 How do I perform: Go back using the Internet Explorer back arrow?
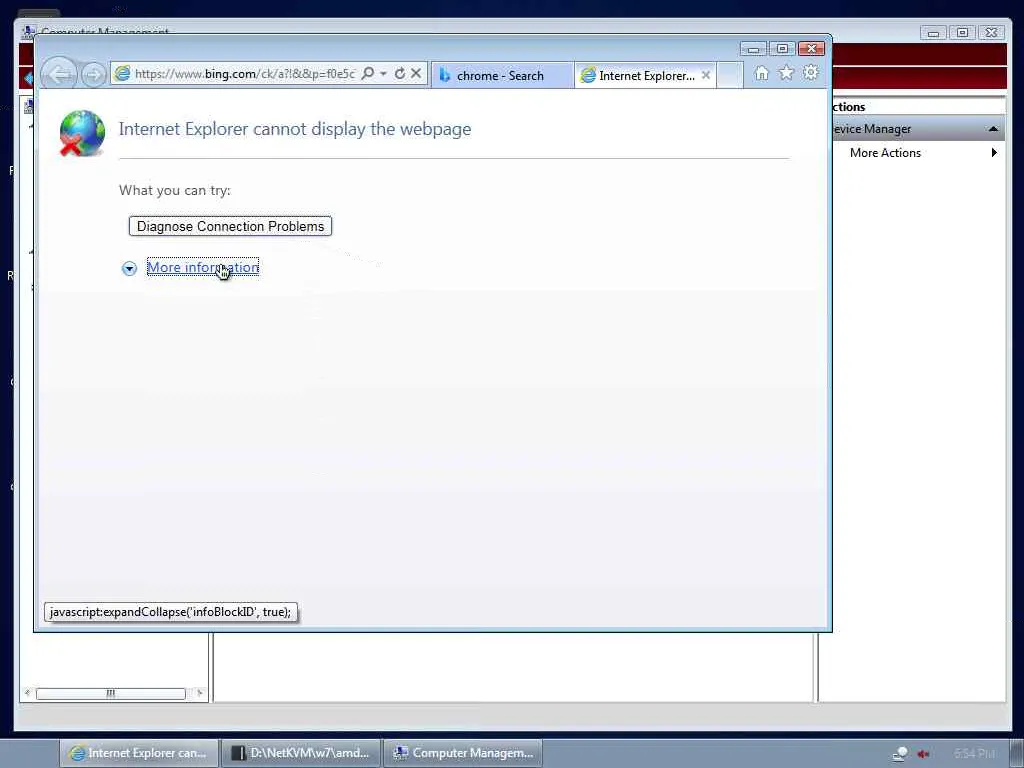59,74
